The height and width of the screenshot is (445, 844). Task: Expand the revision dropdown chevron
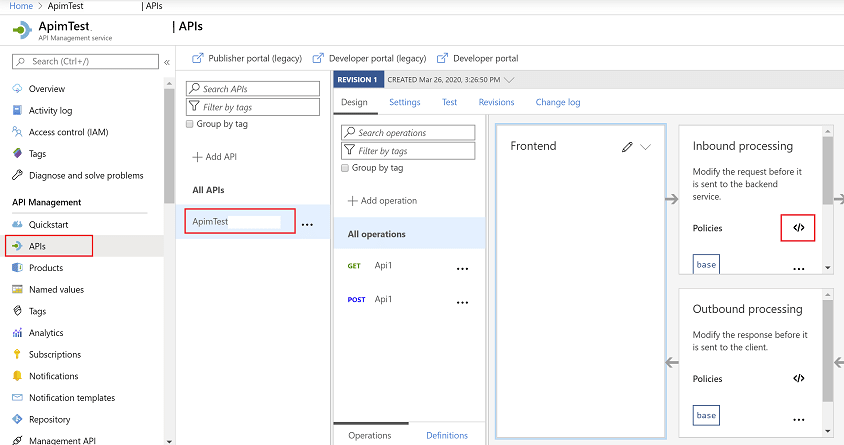509,80
